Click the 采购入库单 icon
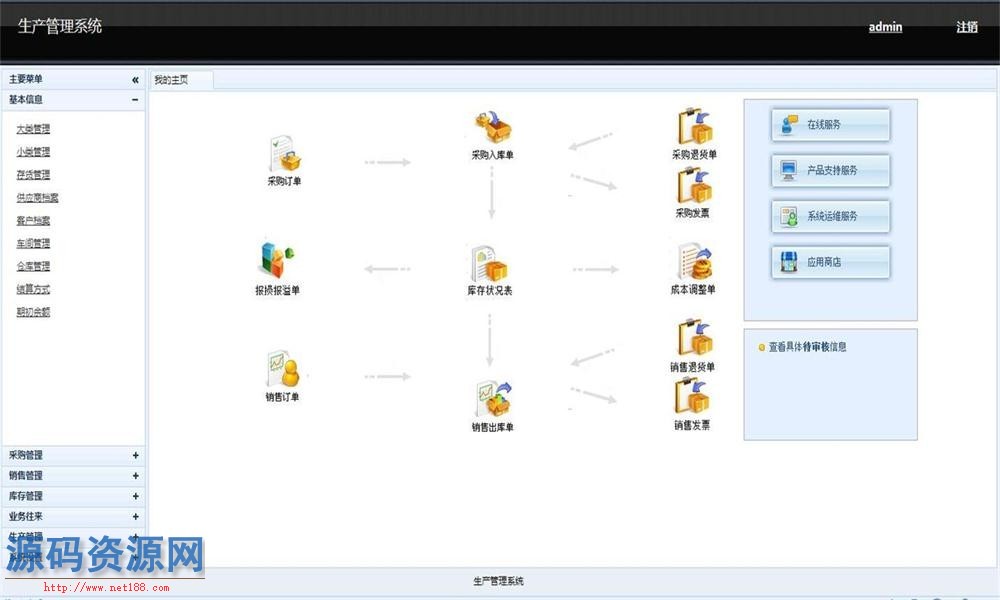The height and width of the screenshot is (600, 1000). [x=492, y=129]
